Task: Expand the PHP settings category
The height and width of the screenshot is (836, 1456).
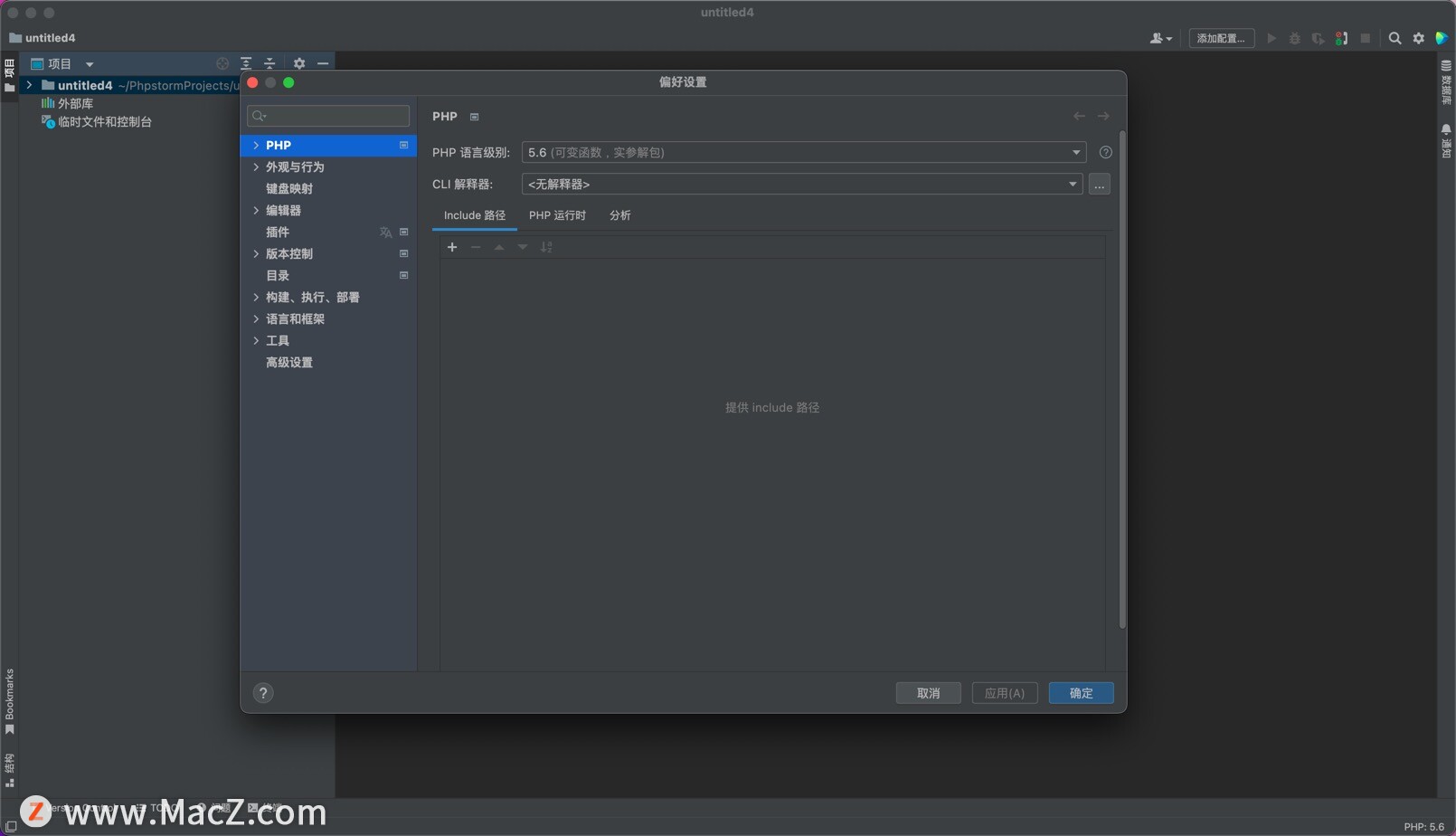Action: click(x=256, y=145)
